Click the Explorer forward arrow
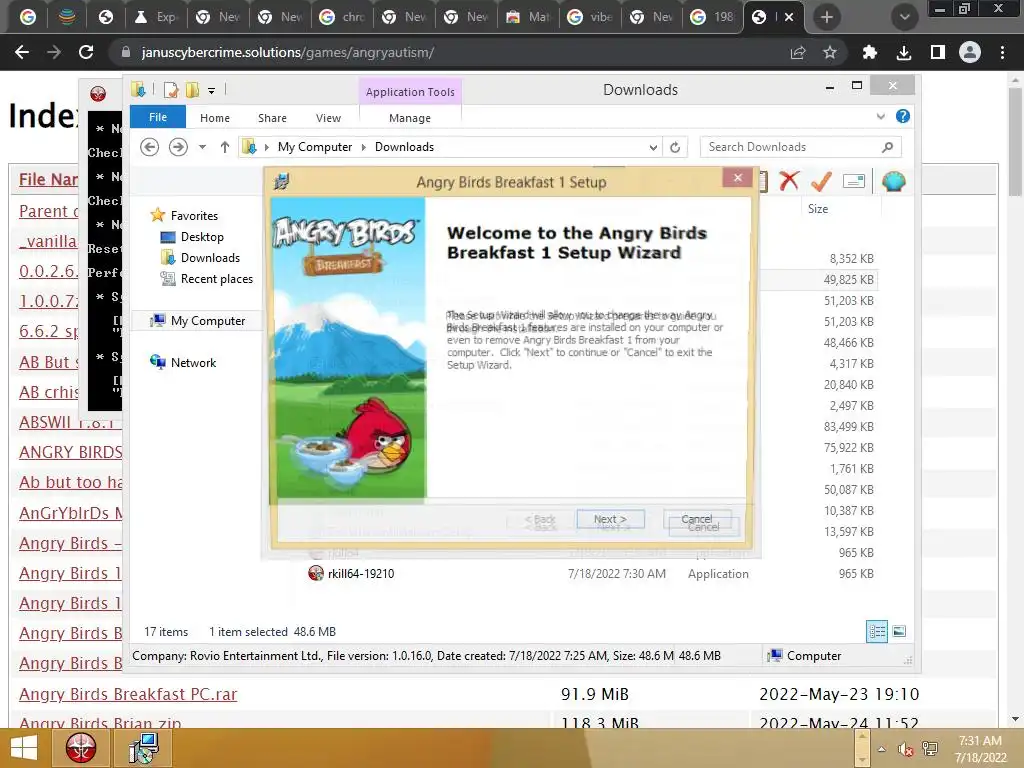This screenshot has width=1024, height=768. point(178,147)
